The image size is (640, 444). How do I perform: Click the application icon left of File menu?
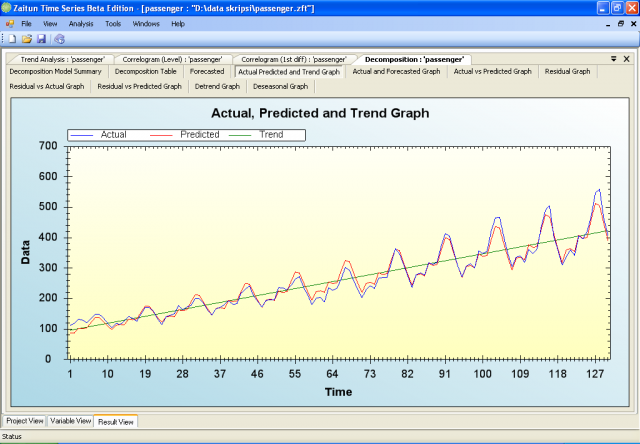click(9, 23)
